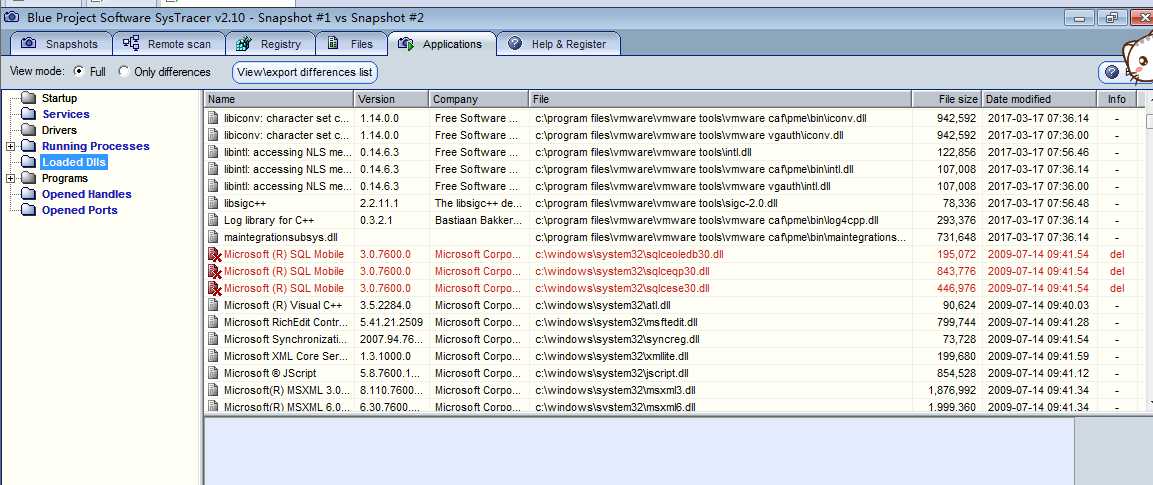This screenshot has width=1153, height=485.
Task: Click the Files tab document icon
Action: tap(333, 43)
